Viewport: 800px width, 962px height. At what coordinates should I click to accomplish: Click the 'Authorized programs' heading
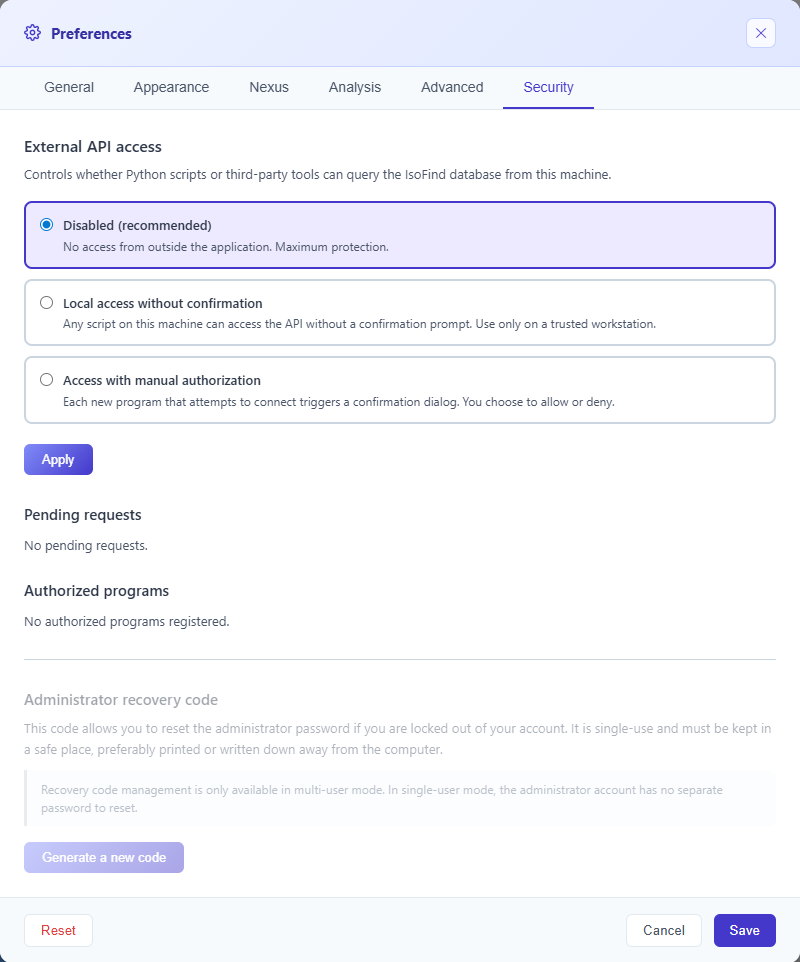click(x=96, y=590)
